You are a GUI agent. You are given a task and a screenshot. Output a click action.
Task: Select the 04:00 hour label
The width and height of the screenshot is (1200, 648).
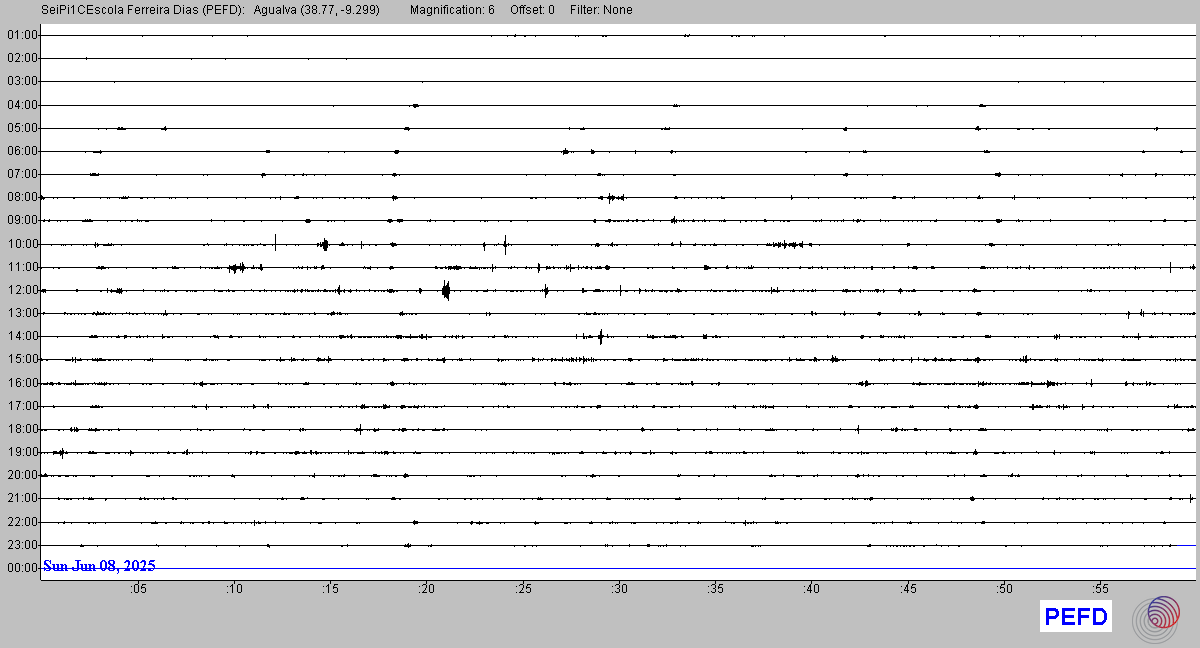[x=22, y=104]
